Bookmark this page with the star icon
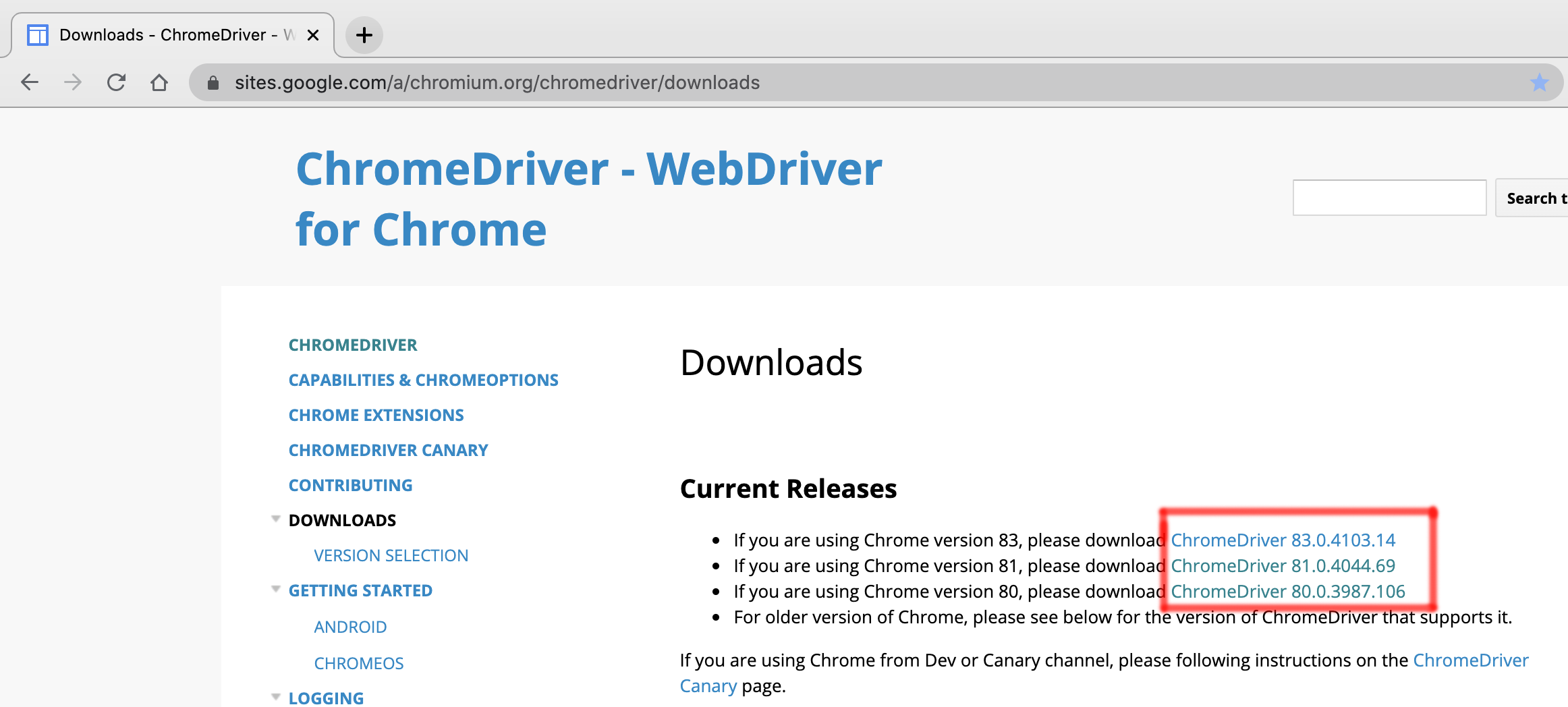1568x707 pixels. click(1539, 82)
